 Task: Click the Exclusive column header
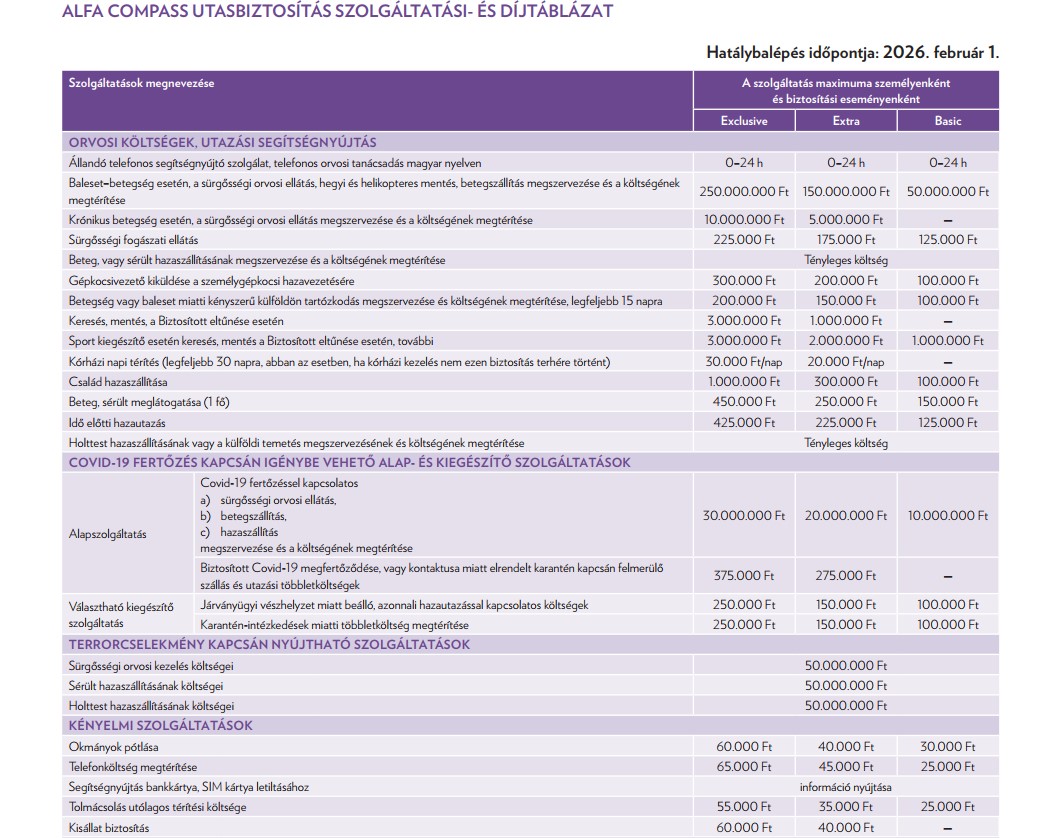coord(744,121)
